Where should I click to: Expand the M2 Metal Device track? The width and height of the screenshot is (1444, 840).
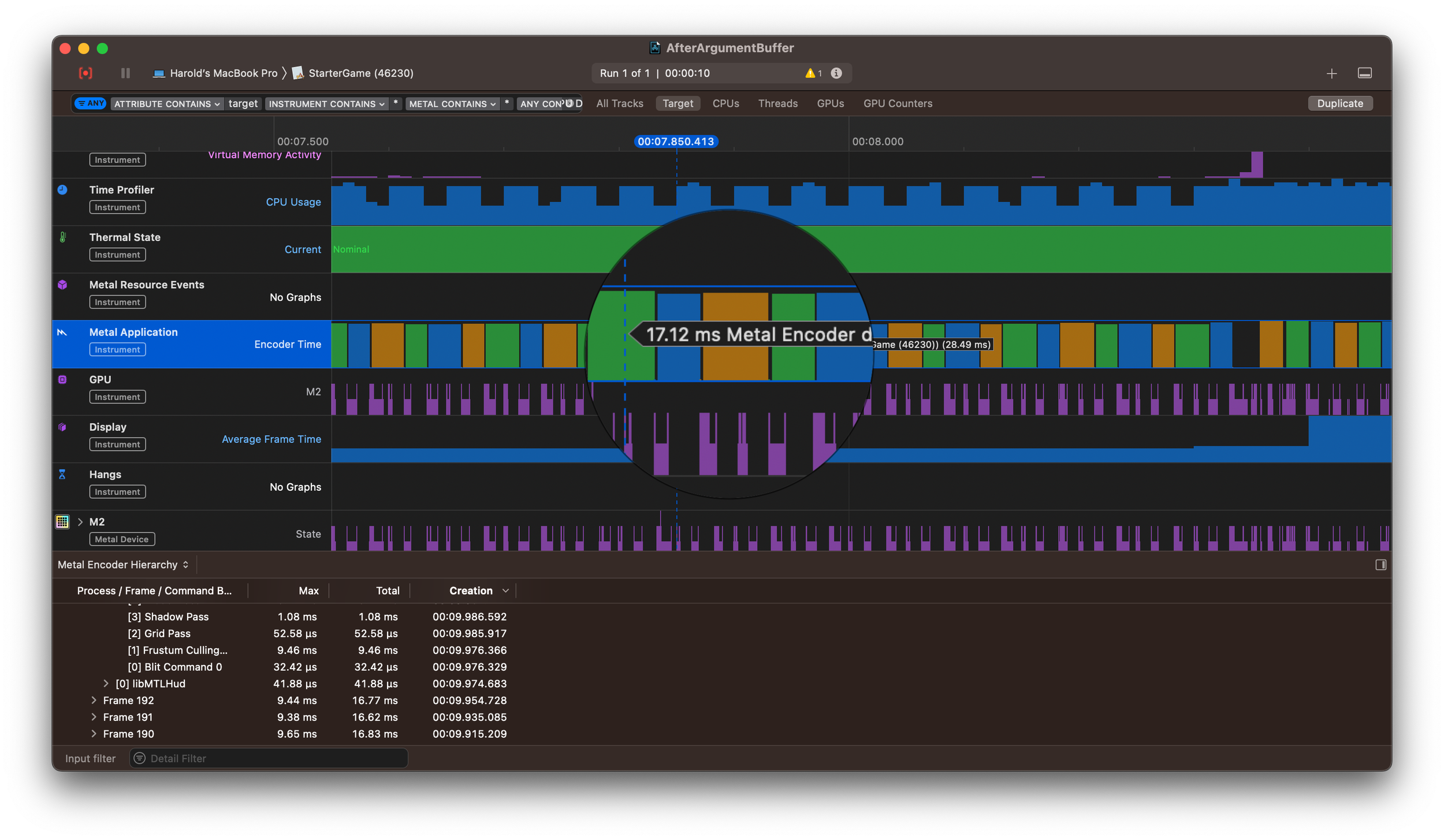point(80,522)
